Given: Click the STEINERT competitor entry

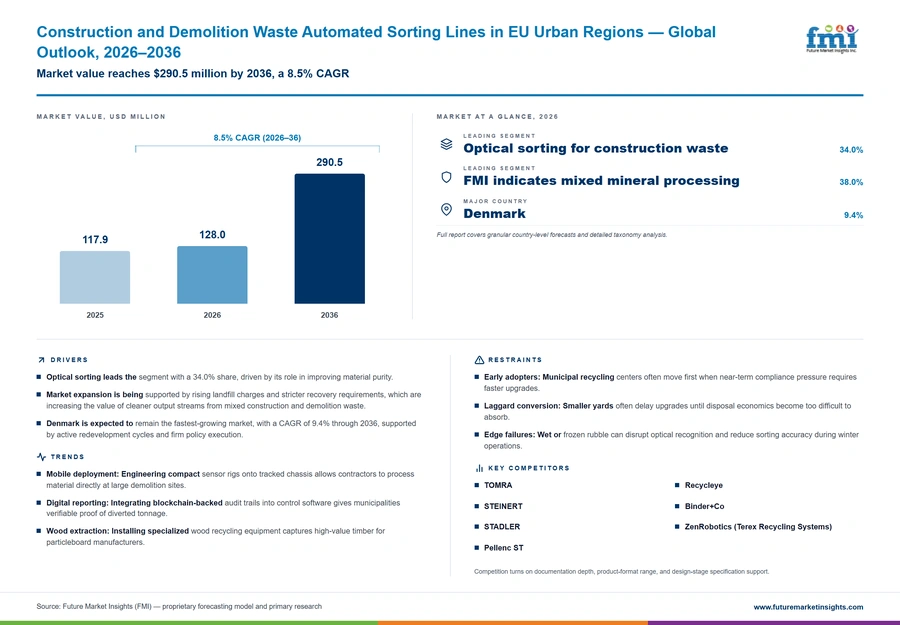Looking at the screenshot, I should coord(503,506).
